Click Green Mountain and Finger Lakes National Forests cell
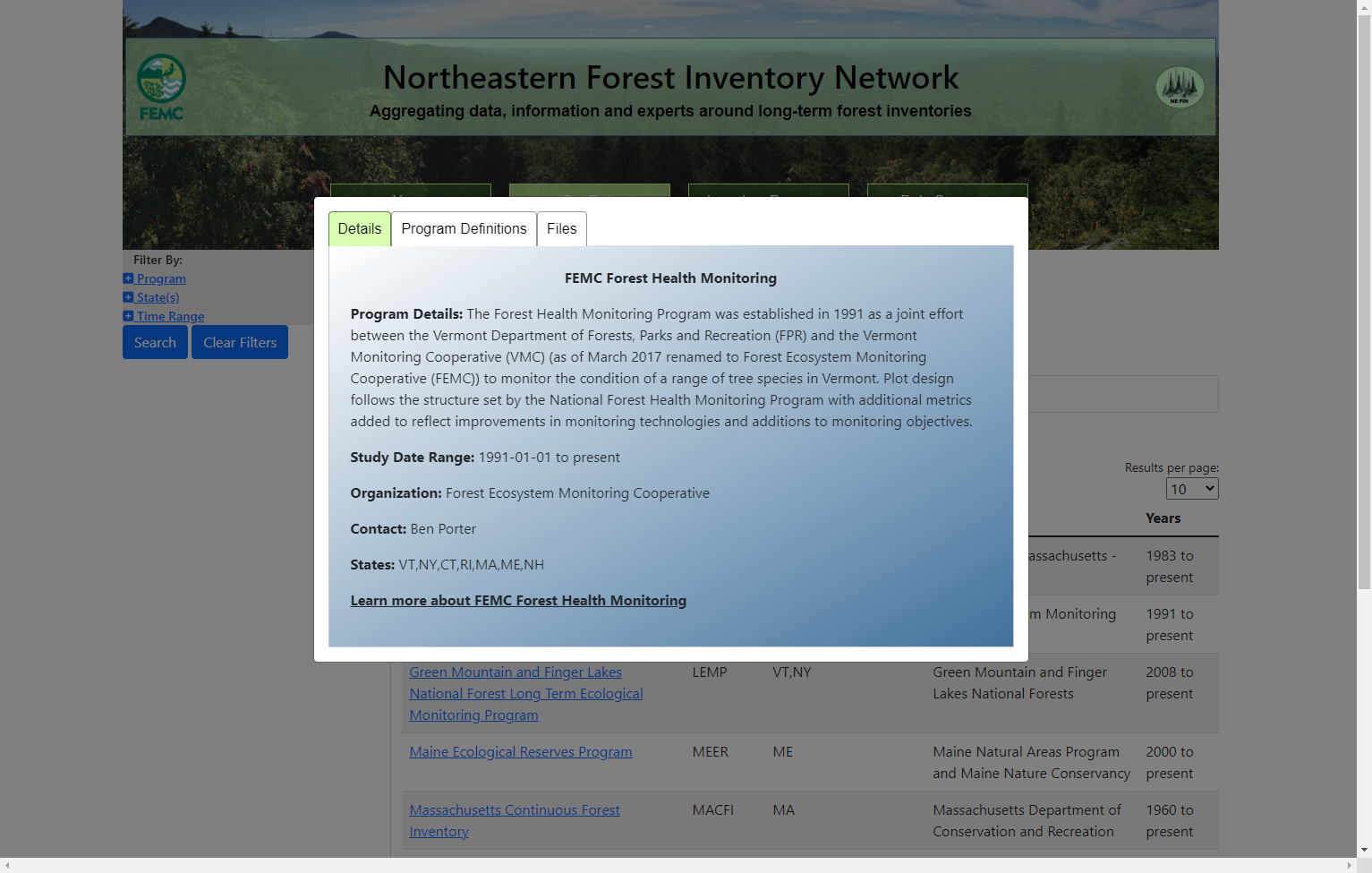This screenshot has width=1372, height=873. (x=1019, y=683)
